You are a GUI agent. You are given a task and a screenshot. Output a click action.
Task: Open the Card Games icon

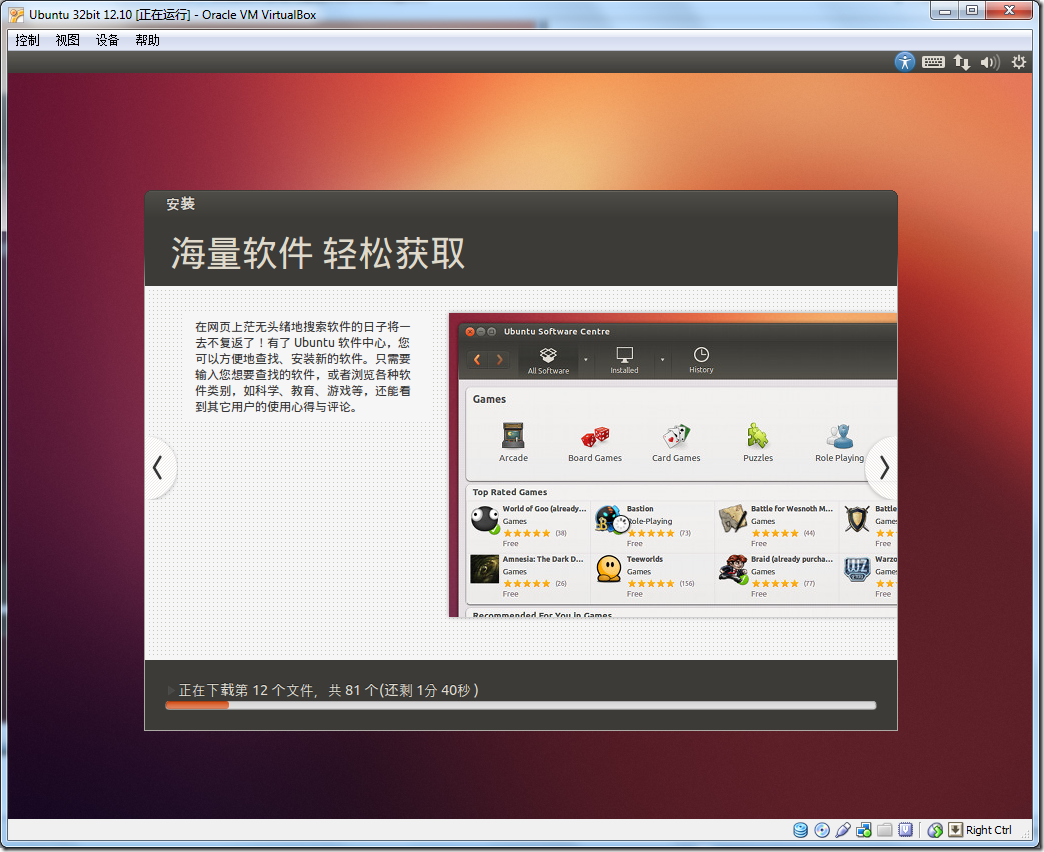tap(676, 436)
